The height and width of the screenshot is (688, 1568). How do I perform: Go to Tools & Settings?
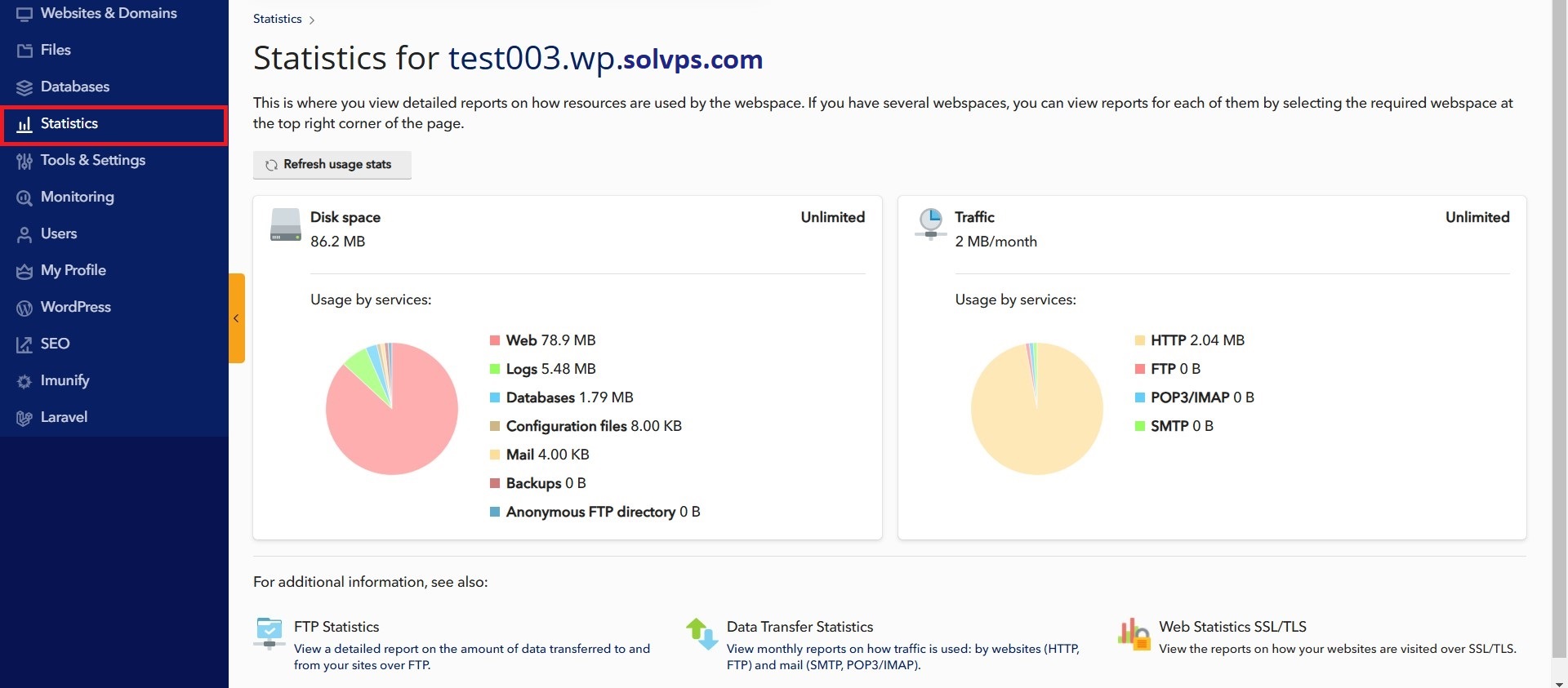pos(92,160)
